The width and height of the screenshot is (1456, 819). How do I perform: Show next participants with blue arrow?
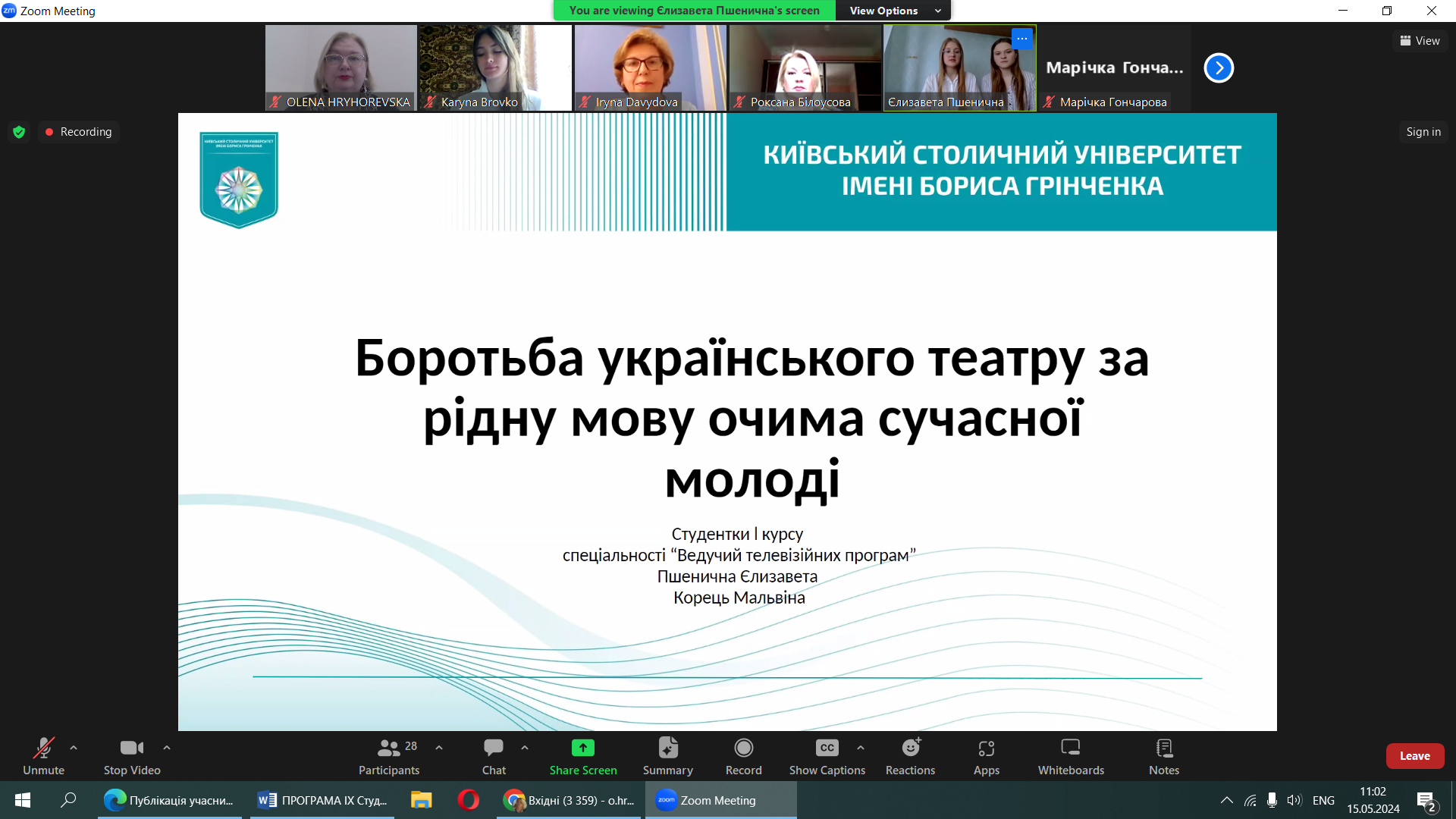click(1219, 68)
